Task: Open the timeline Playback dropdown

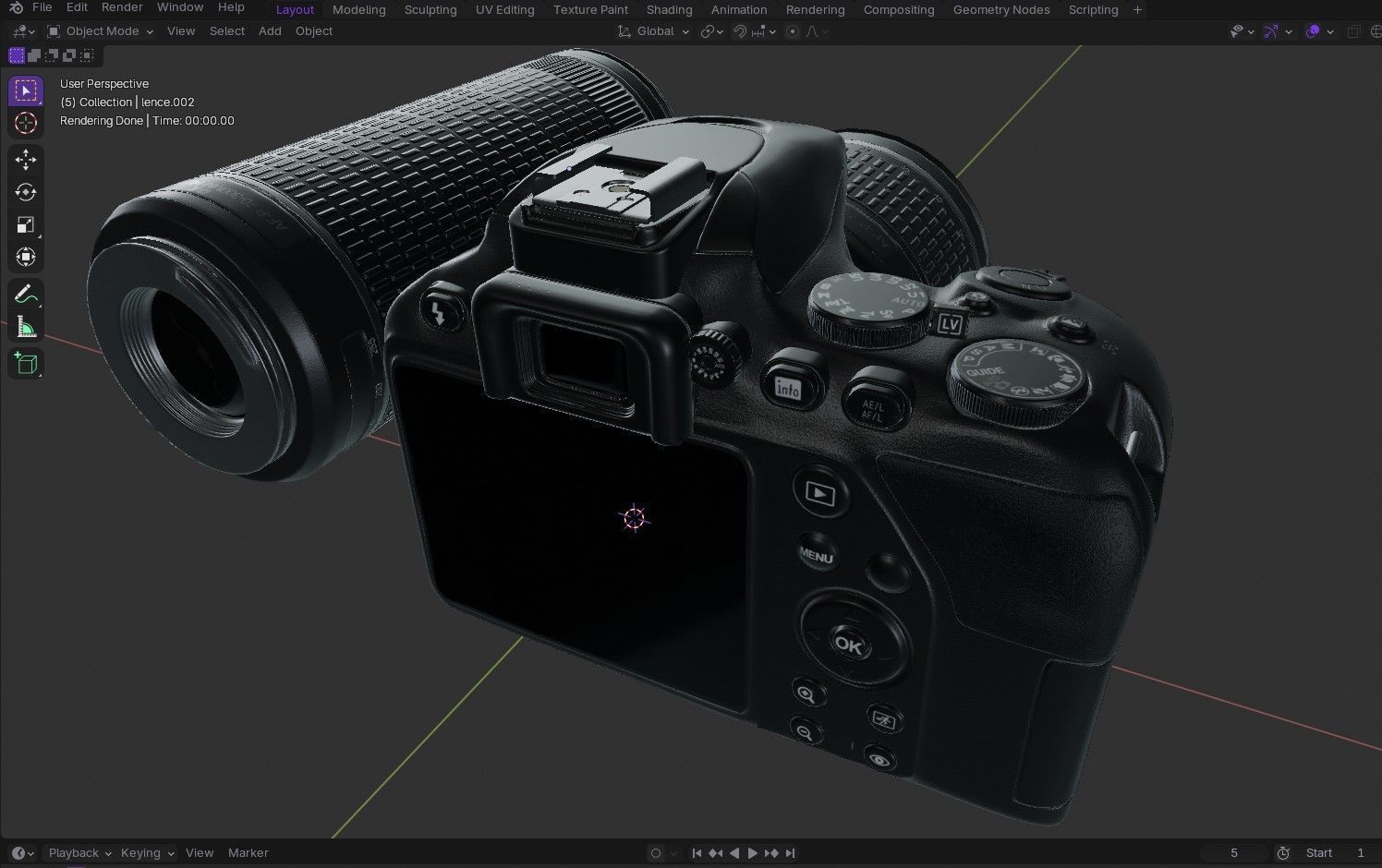Action: coord(79,853)
